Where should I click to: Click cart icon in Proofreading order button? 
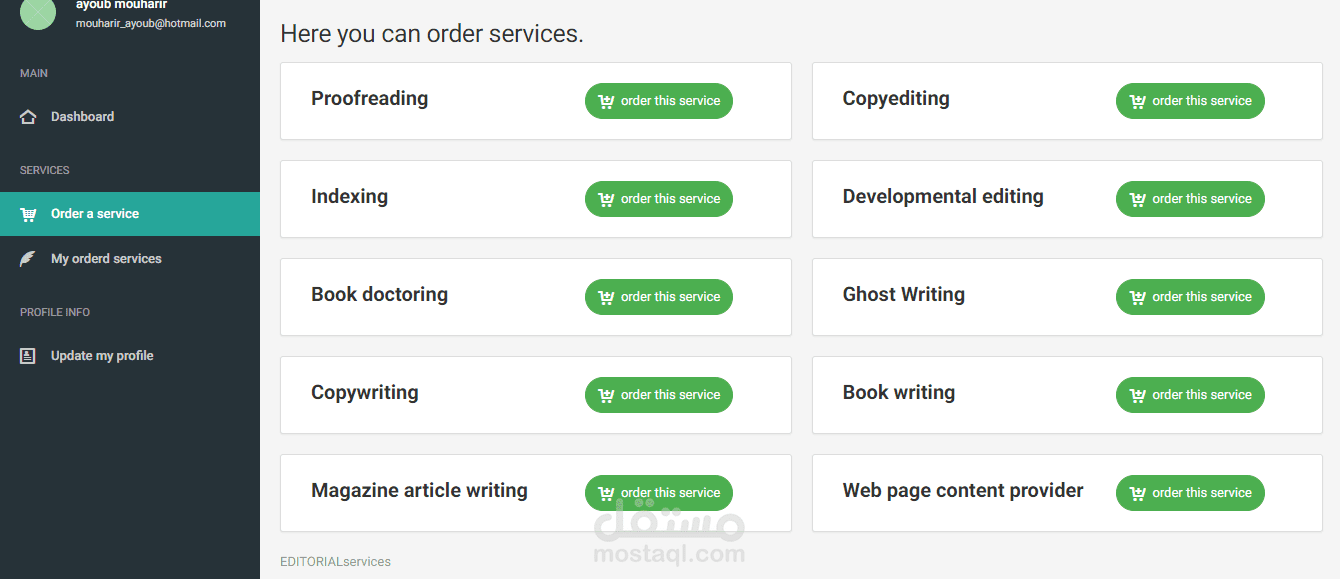click(606, 101)
